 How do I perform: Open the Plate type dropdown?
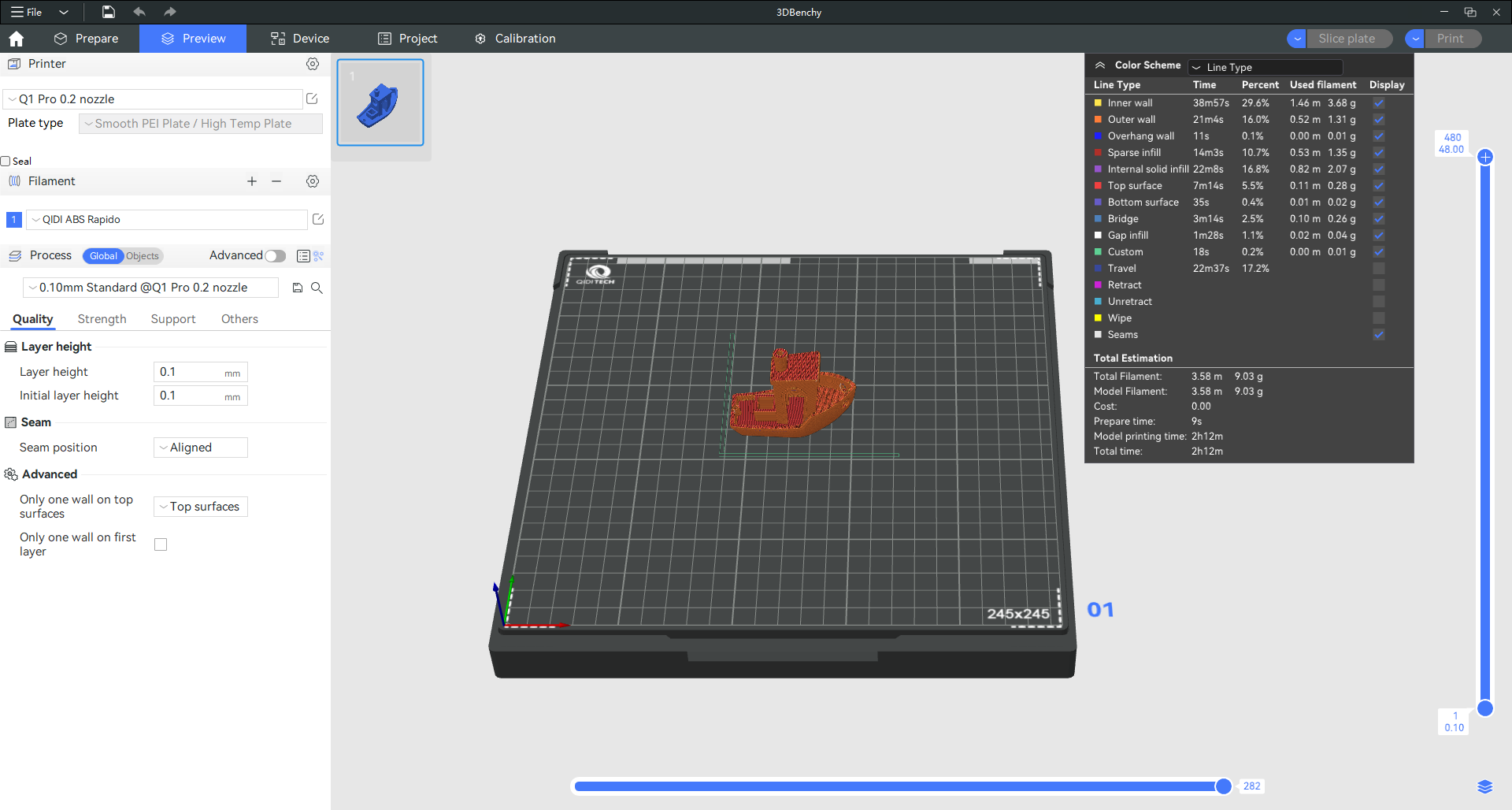tap(201, 124)
